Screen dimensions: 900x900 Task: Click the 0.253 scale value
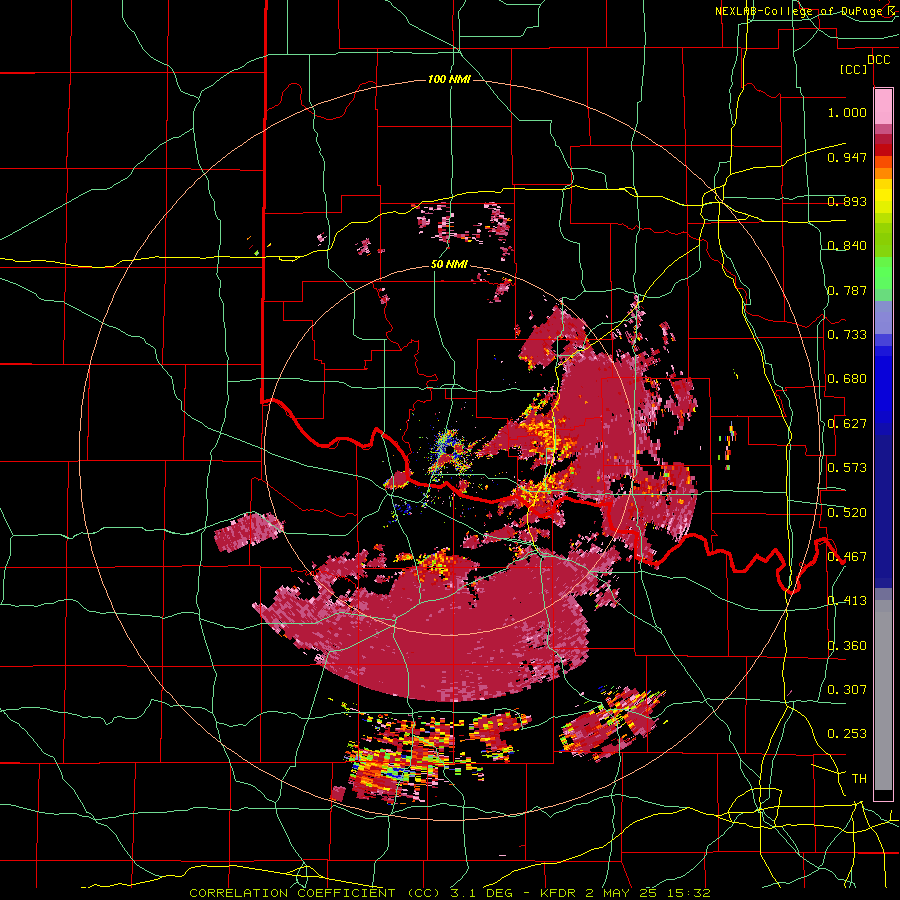[847, 734]
